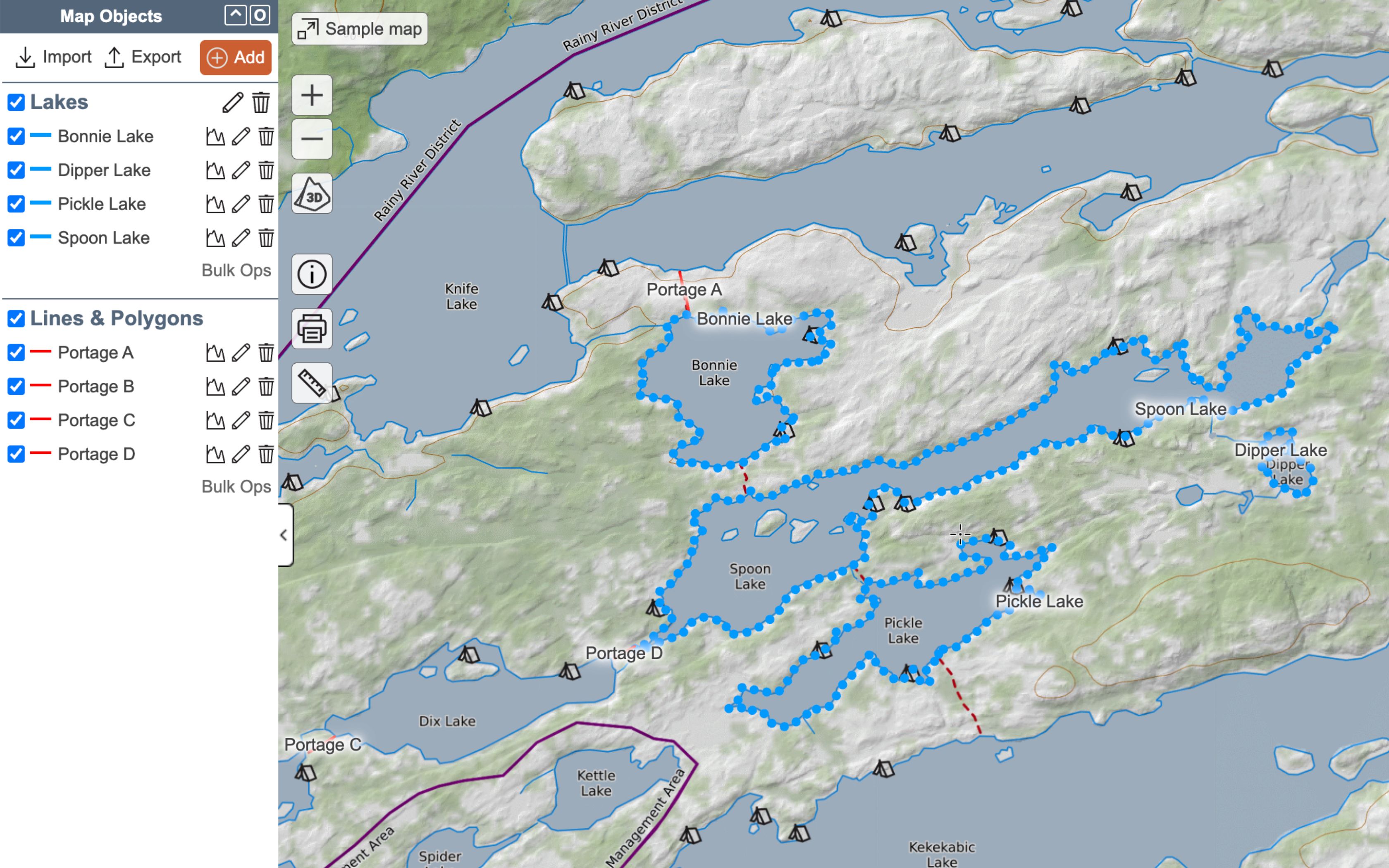Open the Sample map link
The width and height of the screenshot is (1389, 868).
[360, 29]
